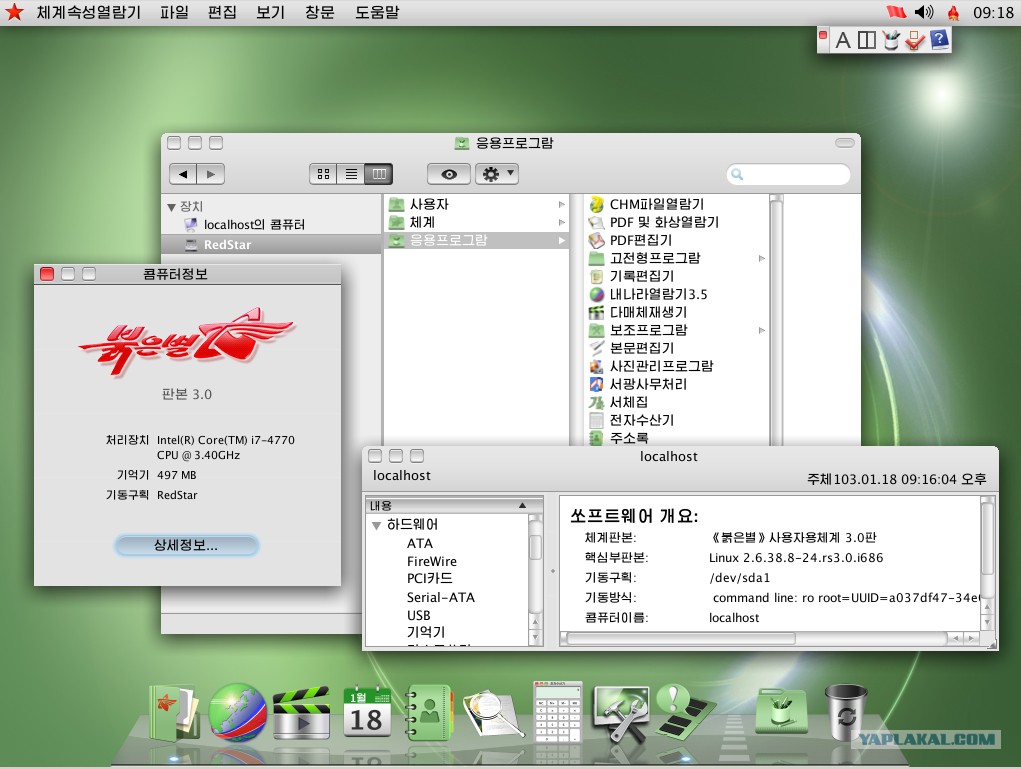Expand the 보조프로그램 folder arrow

[762, 330]
